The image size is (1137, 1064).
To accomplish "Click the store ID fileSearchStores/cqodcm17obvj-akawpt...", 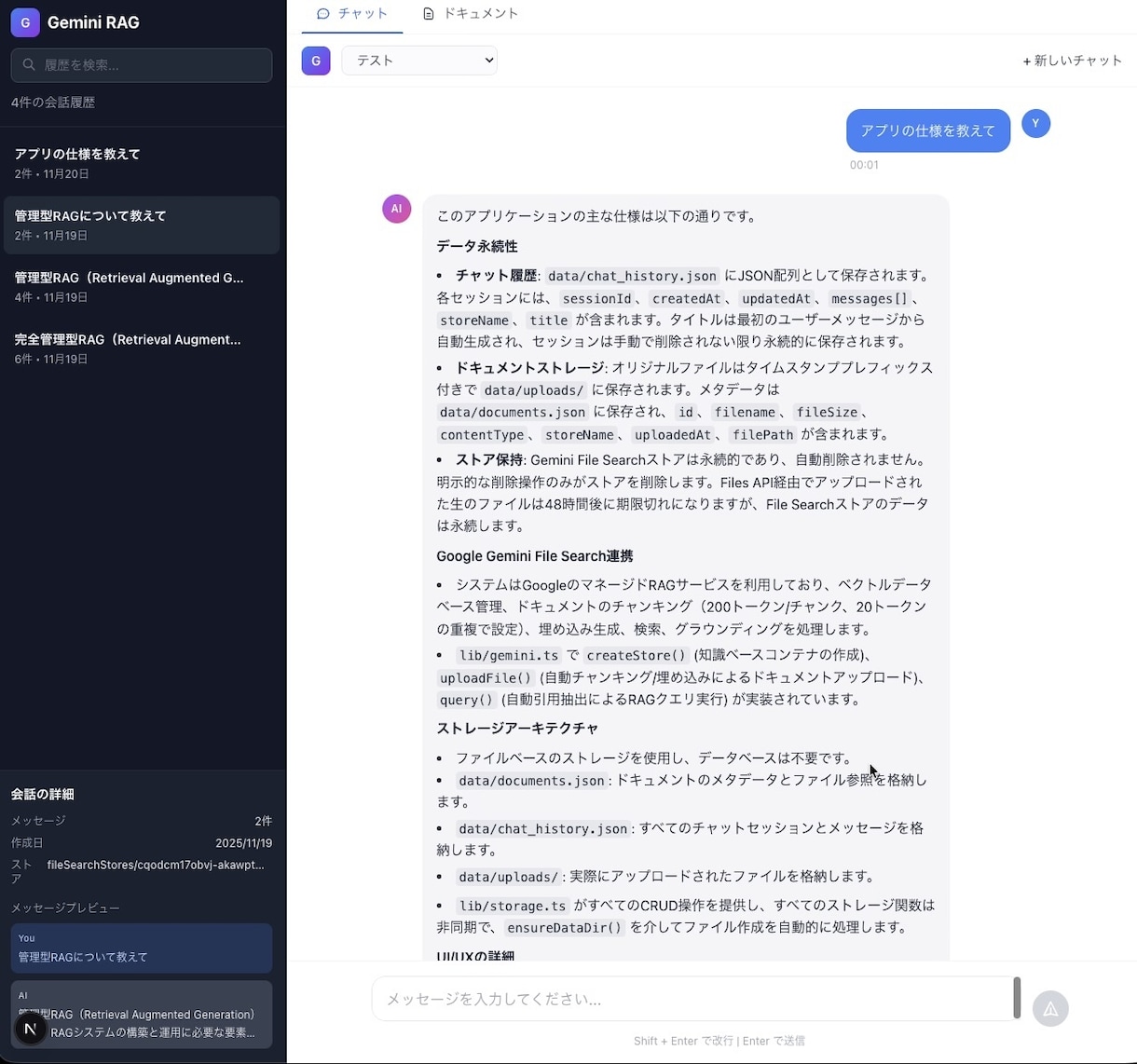I will point(156,866).
